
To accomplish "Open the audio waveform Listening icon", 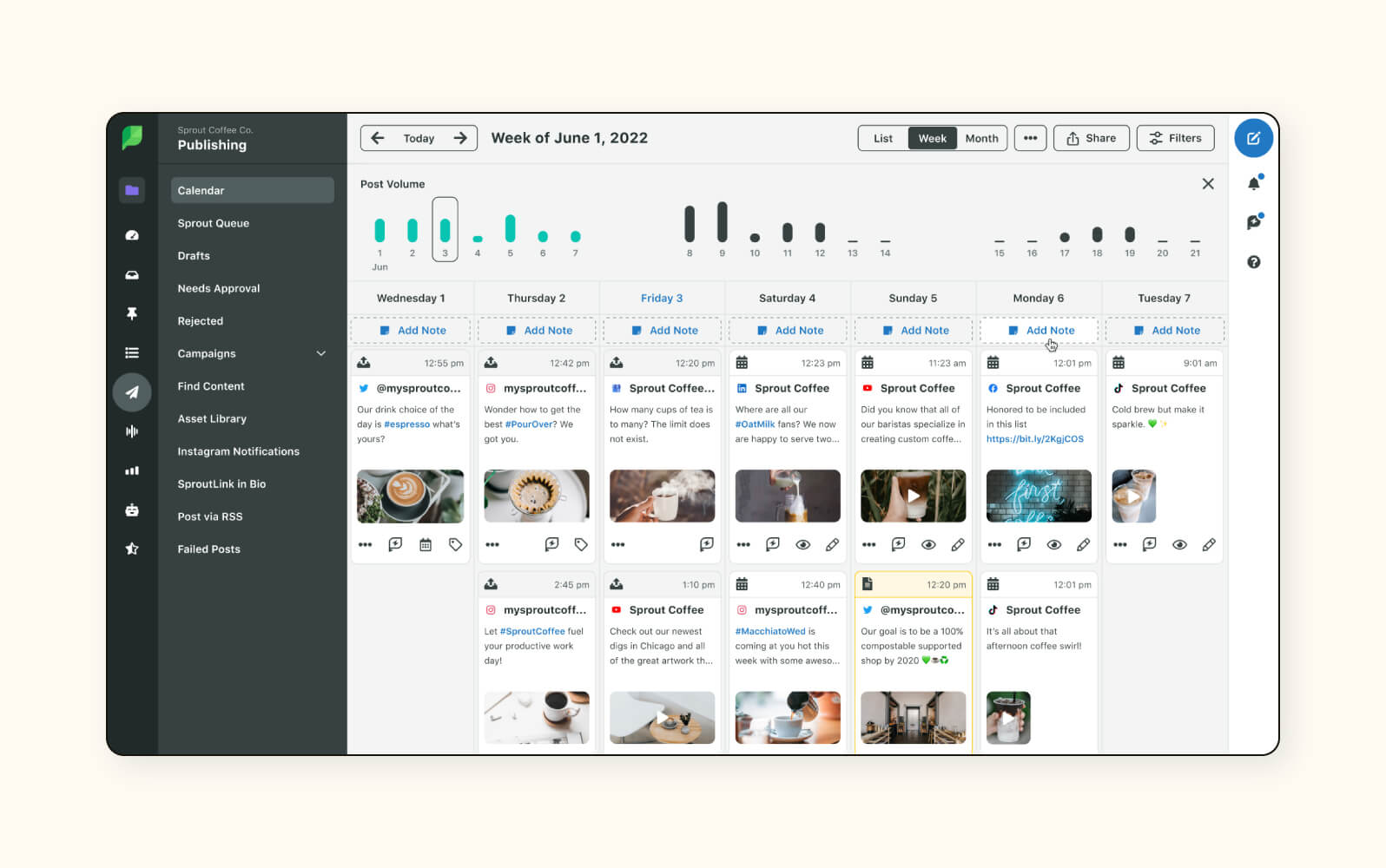I will pos(132,431).
